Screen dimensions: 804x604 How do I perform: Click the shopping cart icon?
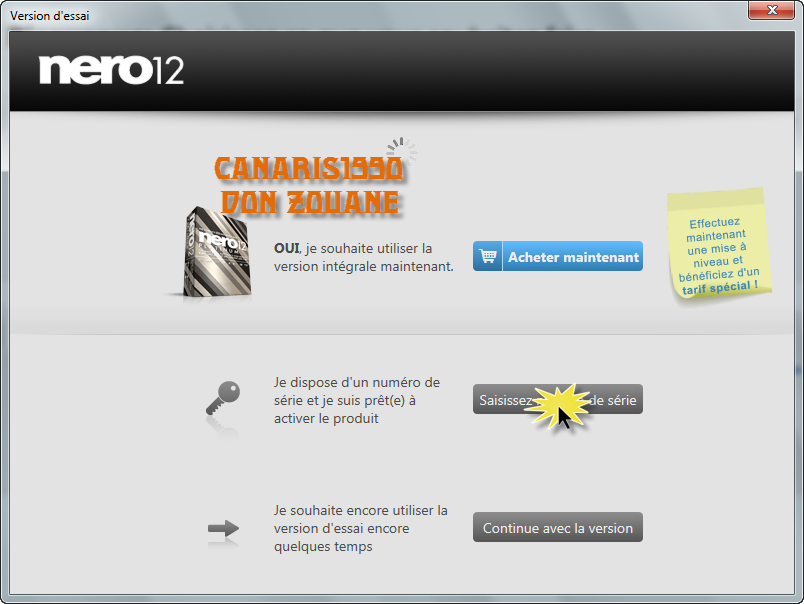[x=488, y=257]
